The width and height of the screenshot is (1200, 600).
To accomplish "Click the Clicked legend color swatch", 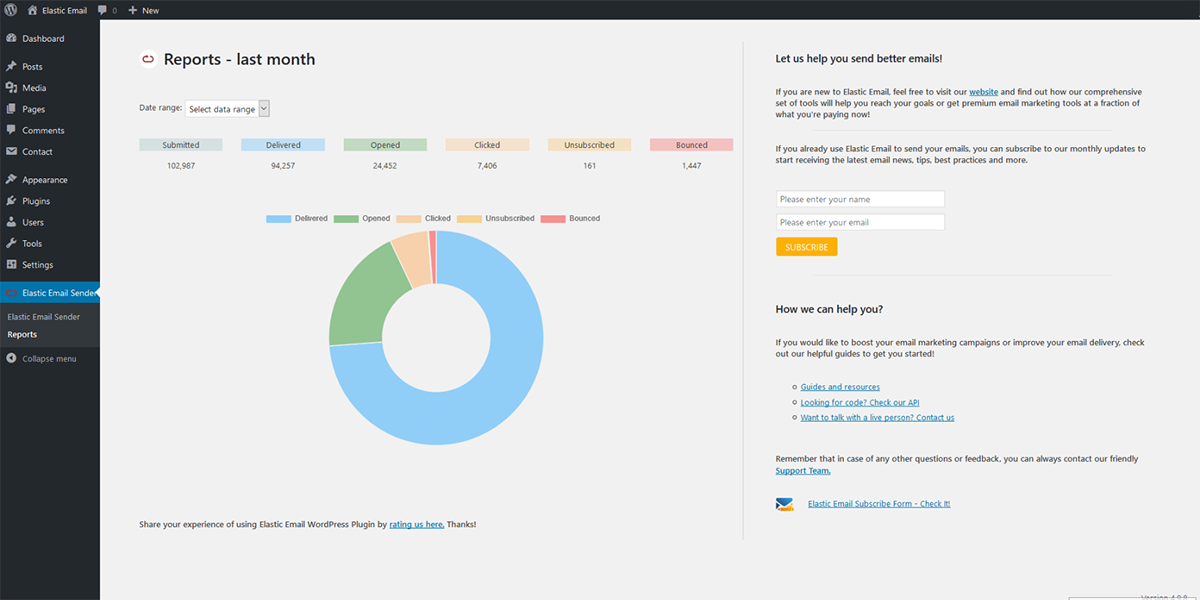I will pyautogui.click(x=408, y=218).
